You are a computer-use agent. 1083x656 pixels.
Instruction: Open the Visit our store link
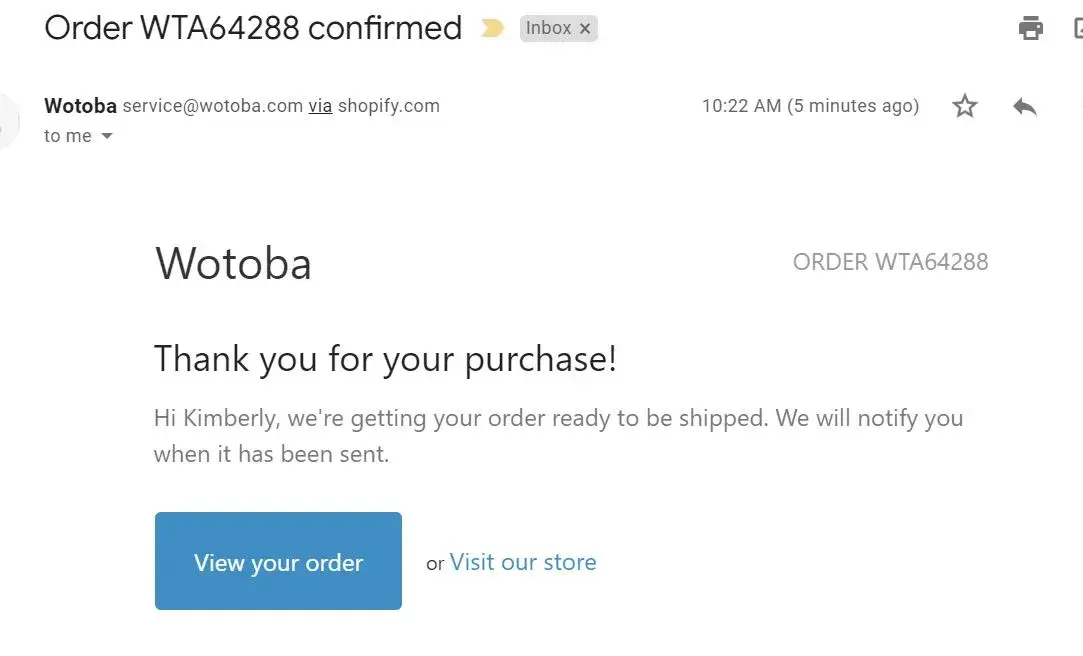(x=523, y=562)
